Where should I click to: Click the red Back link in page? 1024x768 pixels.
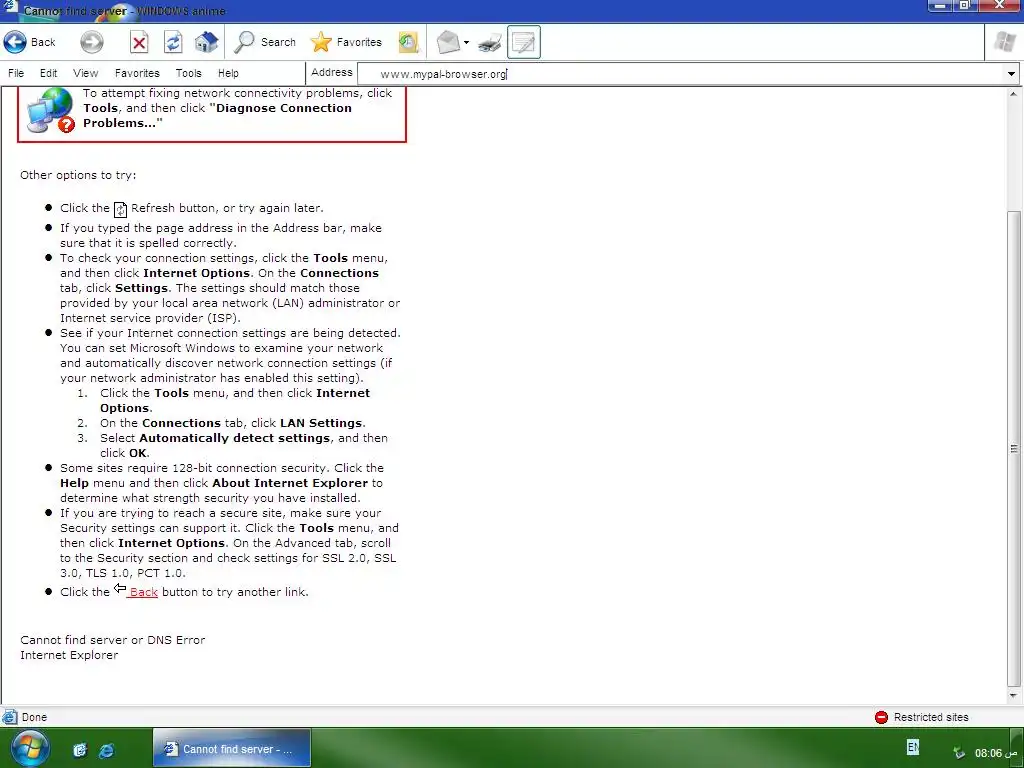point(143,592)
